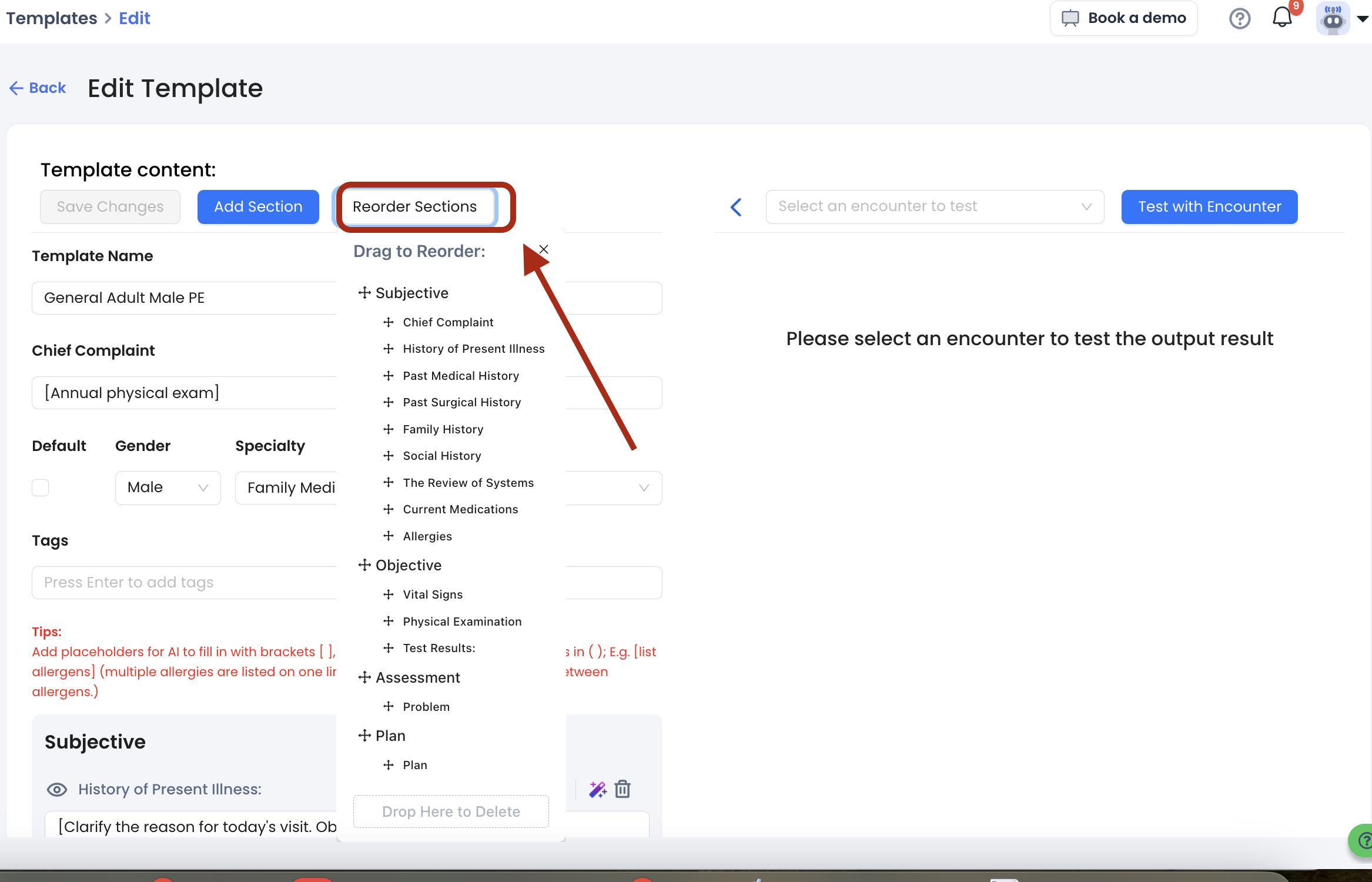Image resolution: width=1372 pixels, height=882 pixels.
Task: Close the Drag to Reorder panel
Action: click(x=544, y=250)
